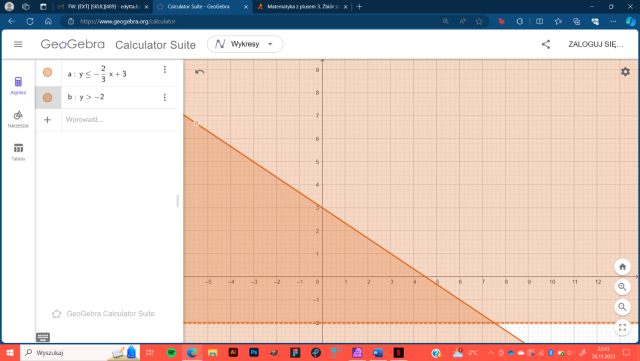Open graph settings gear icon
640x361 pixels.
pos(625,72)
